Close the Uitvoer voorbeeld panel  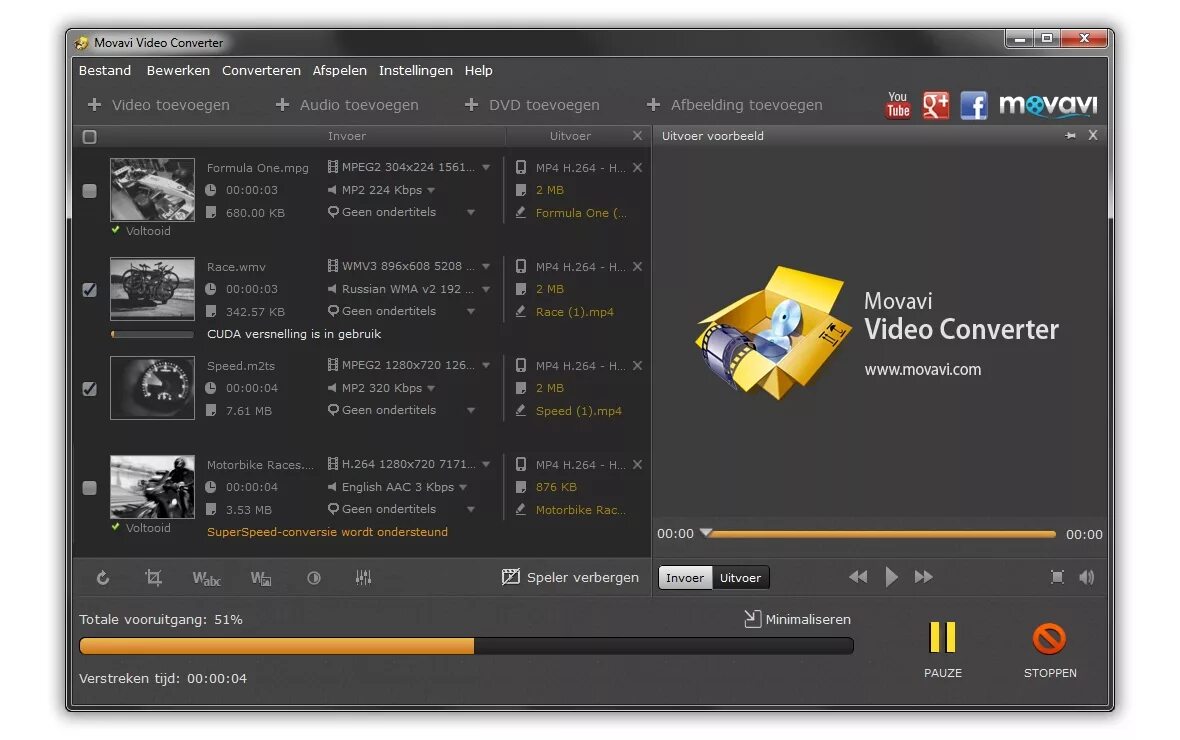[x=1093, y=136]
